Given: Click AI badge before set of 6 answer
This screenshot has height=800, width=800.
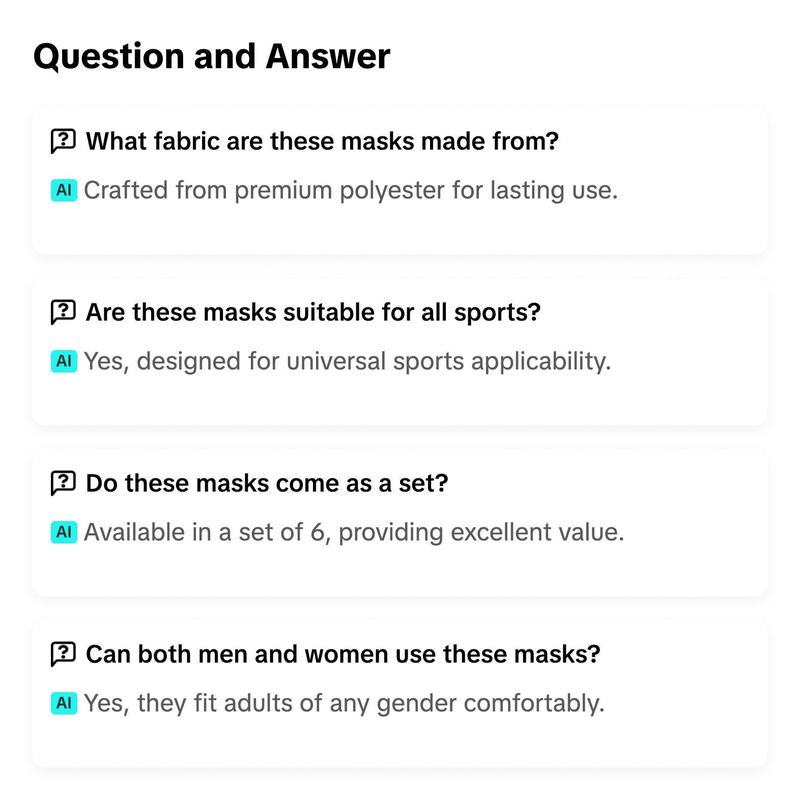Looking at the screenshot, I should [64, 532].
